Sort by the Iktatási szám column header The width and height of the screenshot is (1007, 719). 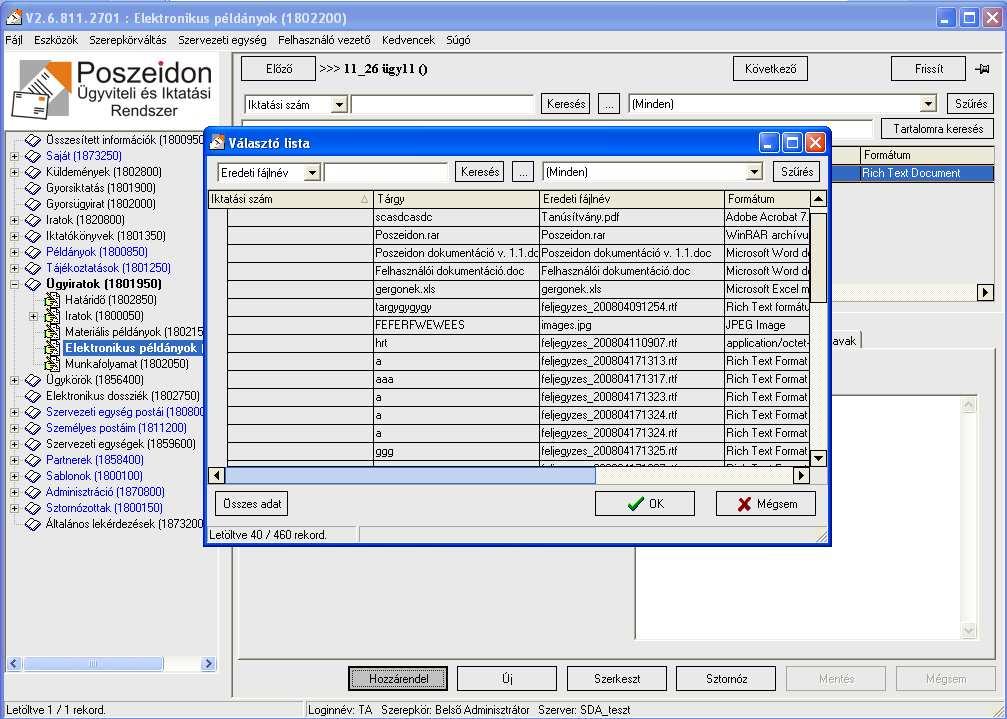tap(291, 199)
